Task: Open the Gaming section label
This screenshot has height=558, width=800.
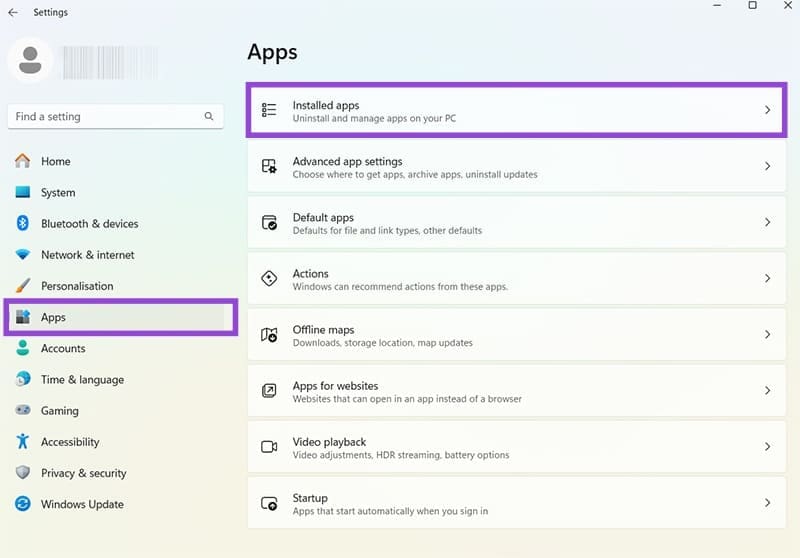Action: (x=60, y=411)
